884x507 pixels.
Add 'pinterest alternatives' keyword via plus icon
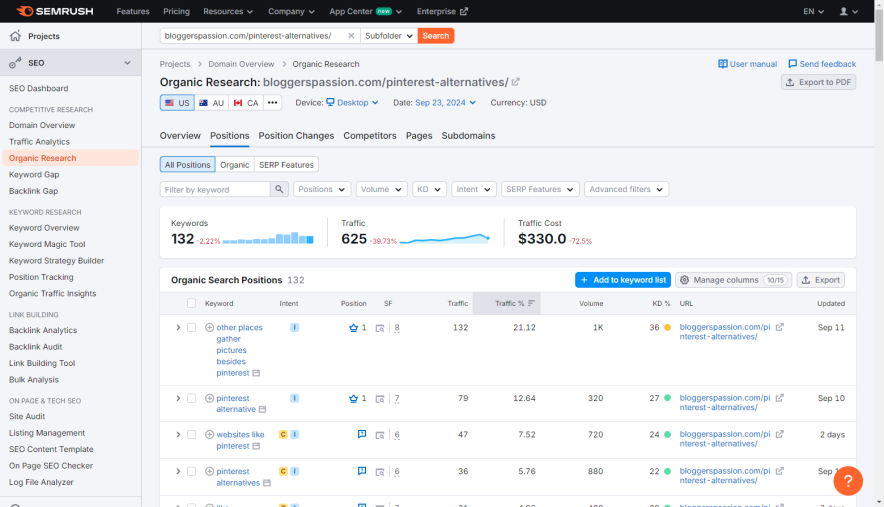click(210, 471)
